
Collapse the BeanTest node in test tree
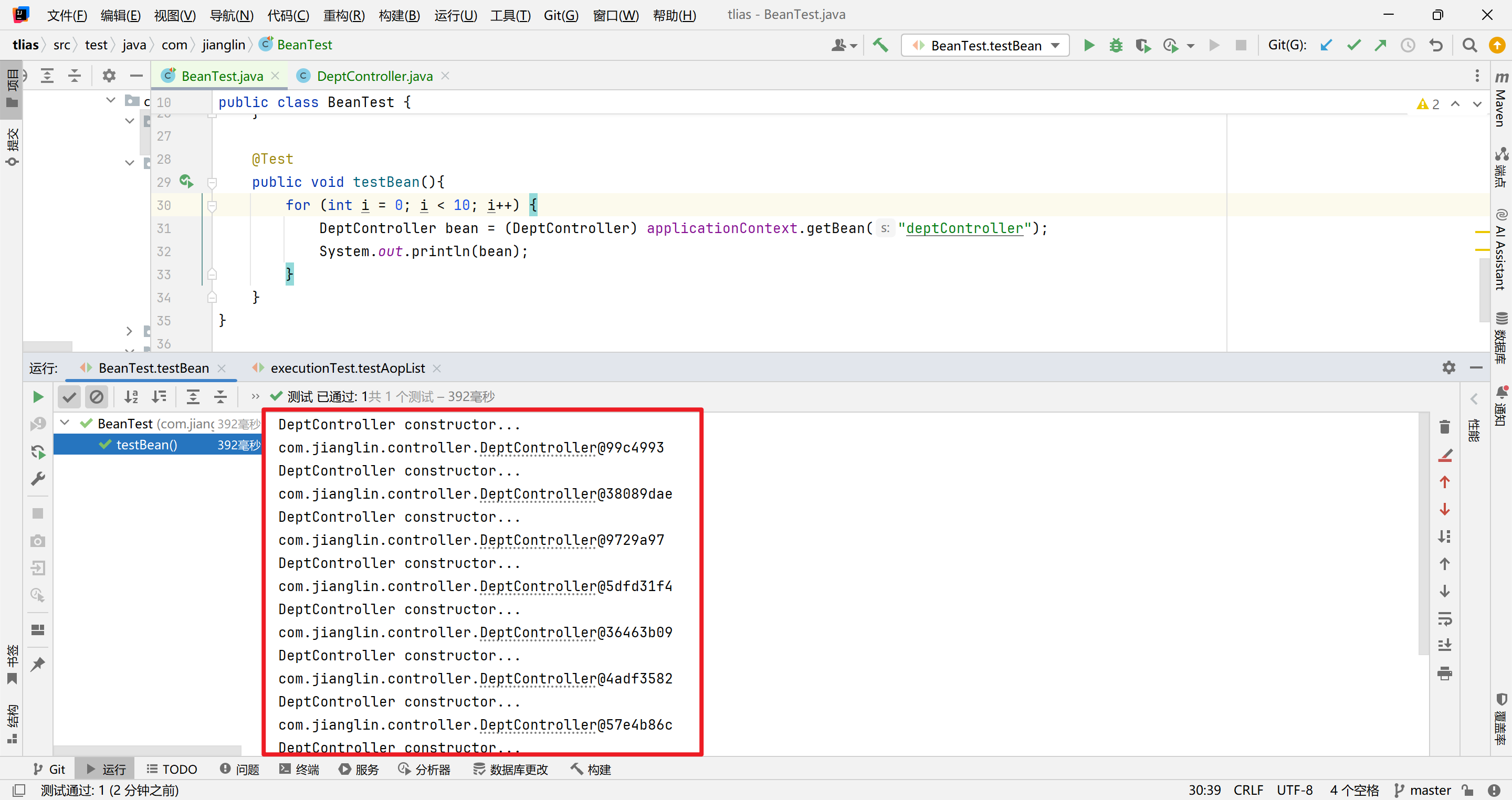[x=65, y=423]
